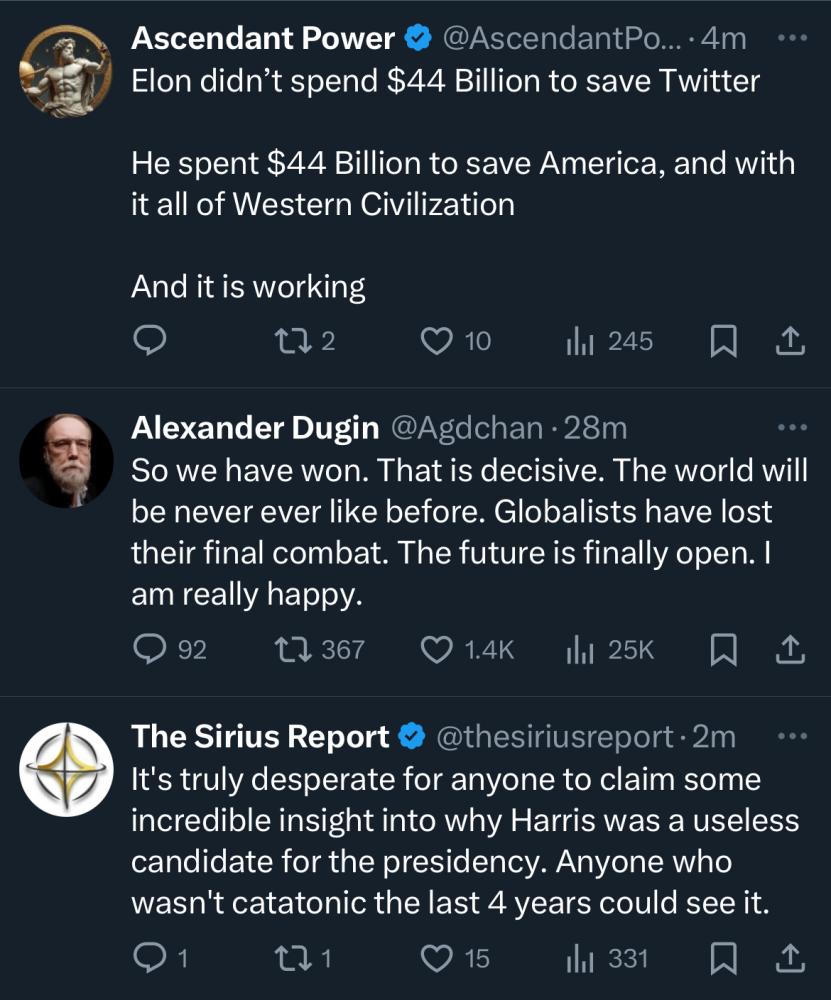Share the Ascendant Power tweet
This screenshot has height=1000, width=831.
click(x=790, y=341)
